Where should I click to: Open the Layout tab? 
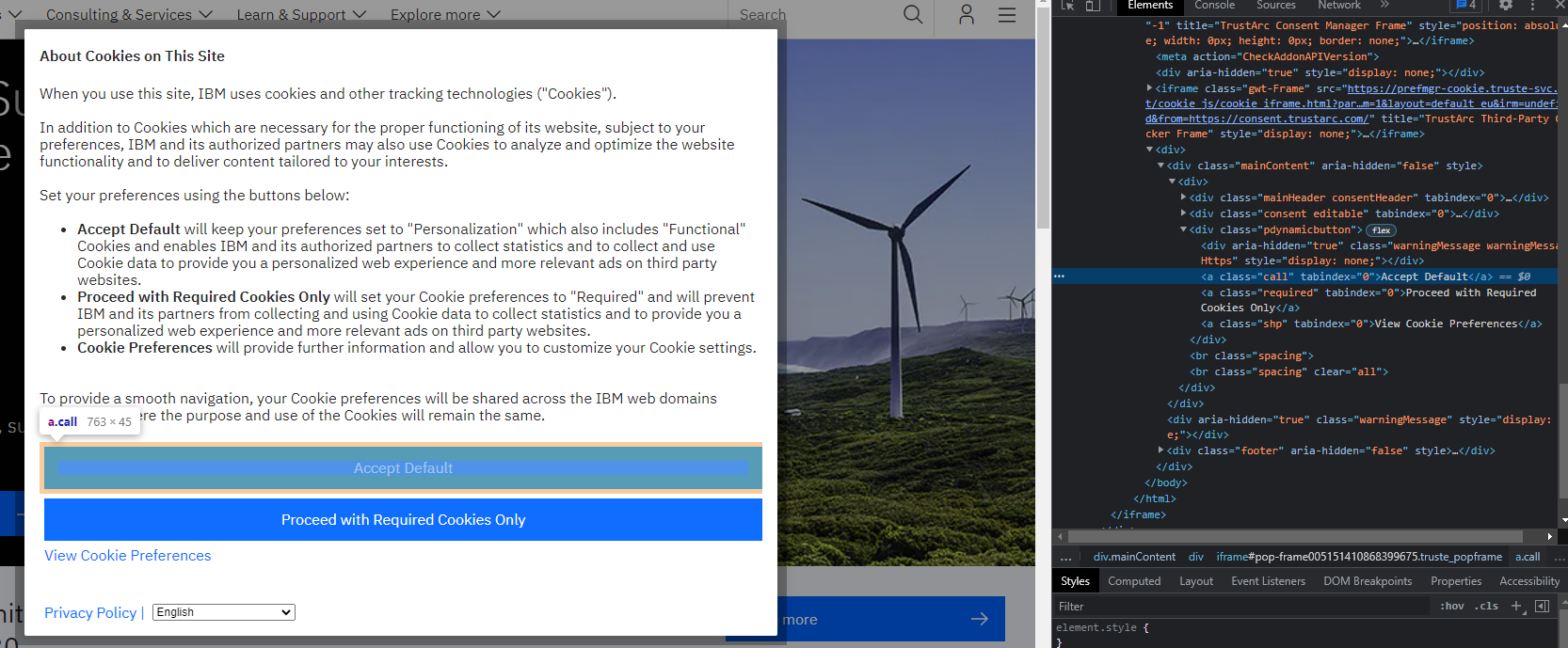[x=1196, y=581]
